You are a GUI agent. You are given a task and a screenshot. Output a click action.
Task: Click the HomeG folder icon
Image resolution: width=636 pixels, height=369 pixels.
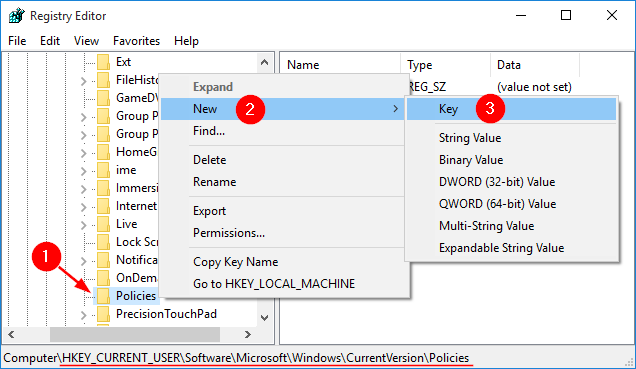[103, 152]
